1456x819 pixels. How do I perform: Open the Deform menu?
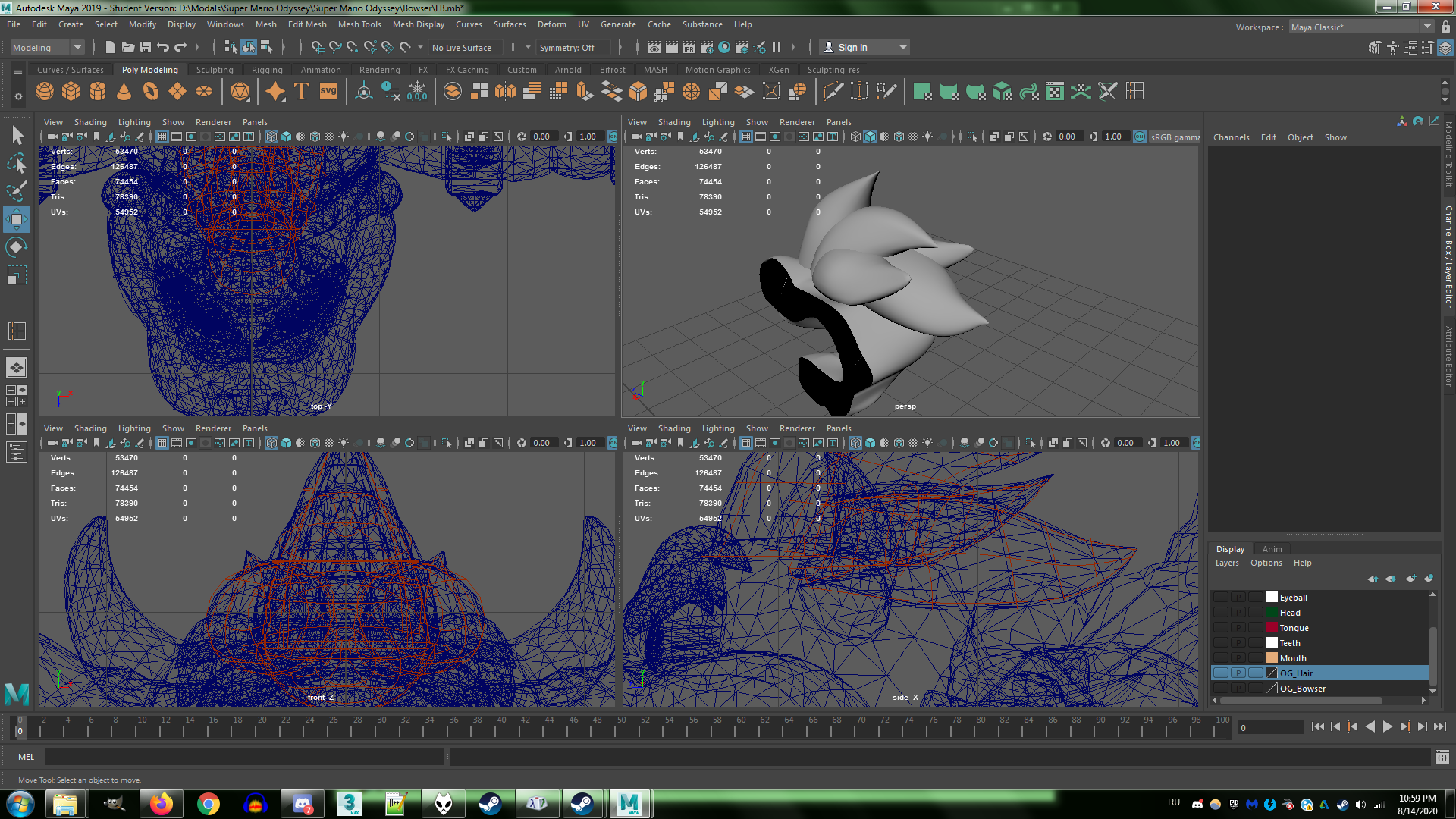tap(551, 24)
